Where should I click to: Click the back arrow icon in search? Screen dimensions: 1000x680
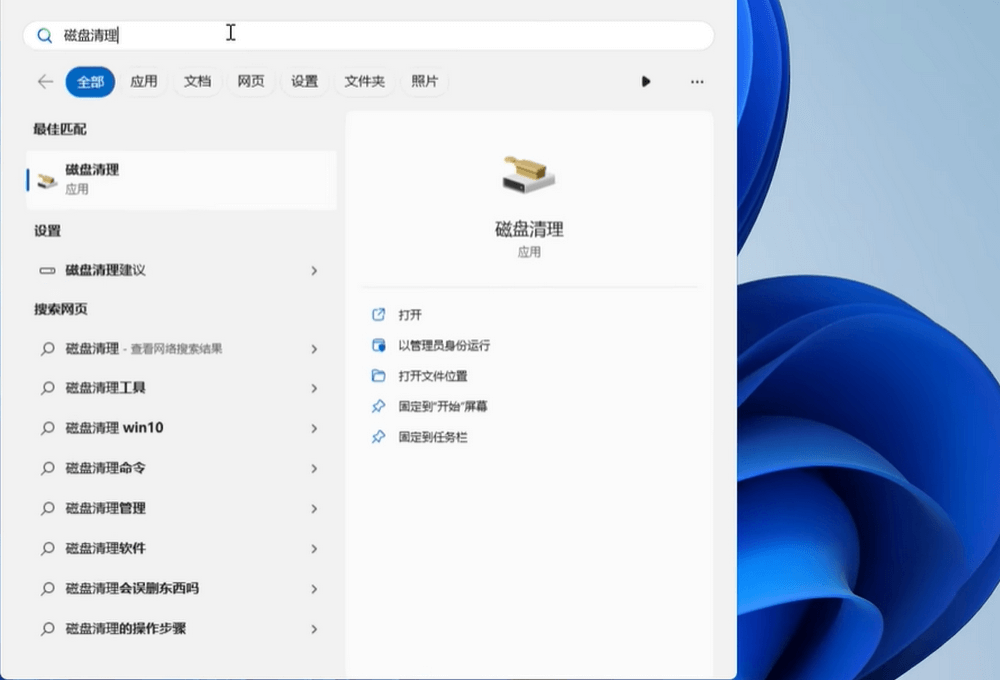pos(45,82)
